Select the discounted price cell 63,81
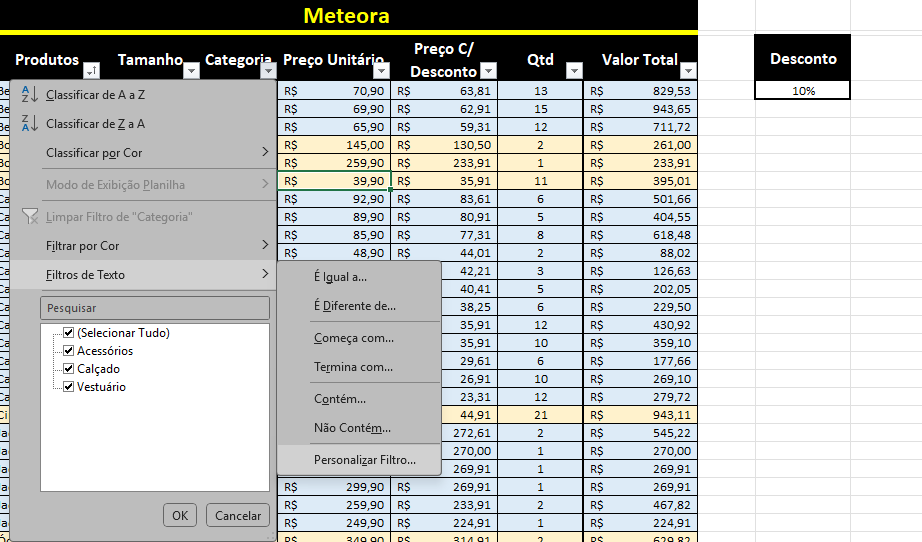 445,91
